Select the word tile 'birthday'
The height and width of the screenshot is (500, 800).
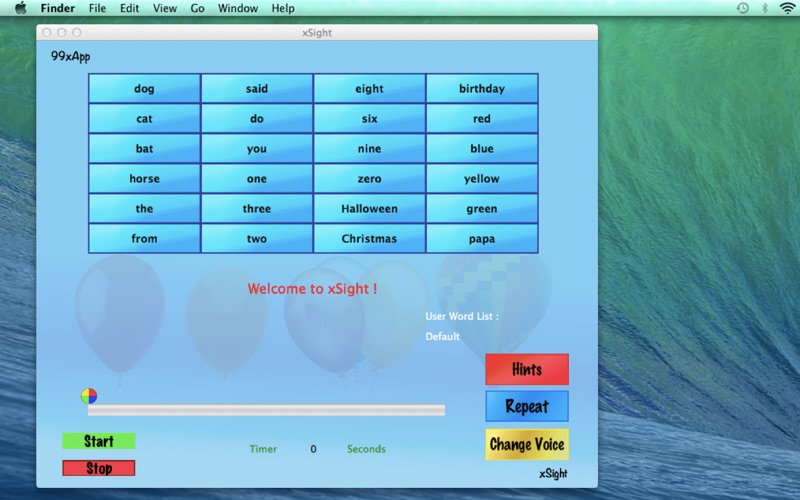pyautogui.click(x=482, y=88)
